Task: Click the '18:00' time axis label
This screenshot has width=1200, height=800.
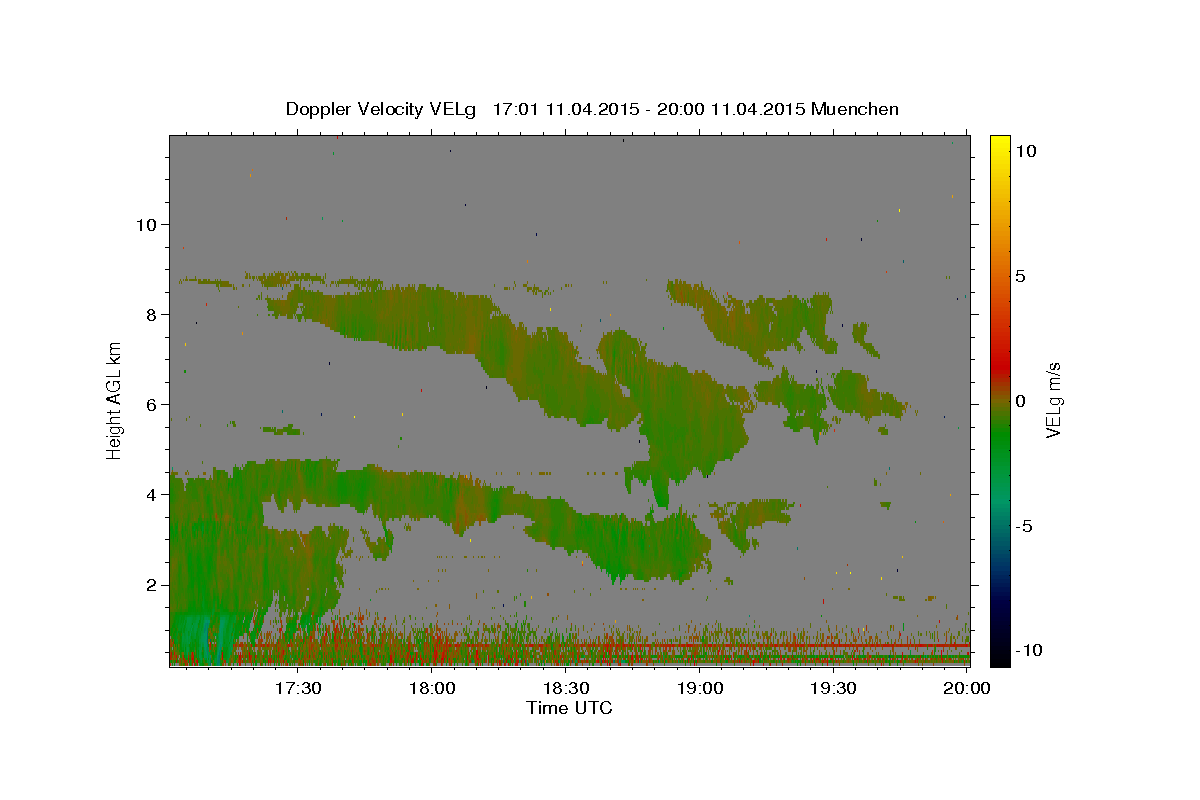Action: pos(433,688)
